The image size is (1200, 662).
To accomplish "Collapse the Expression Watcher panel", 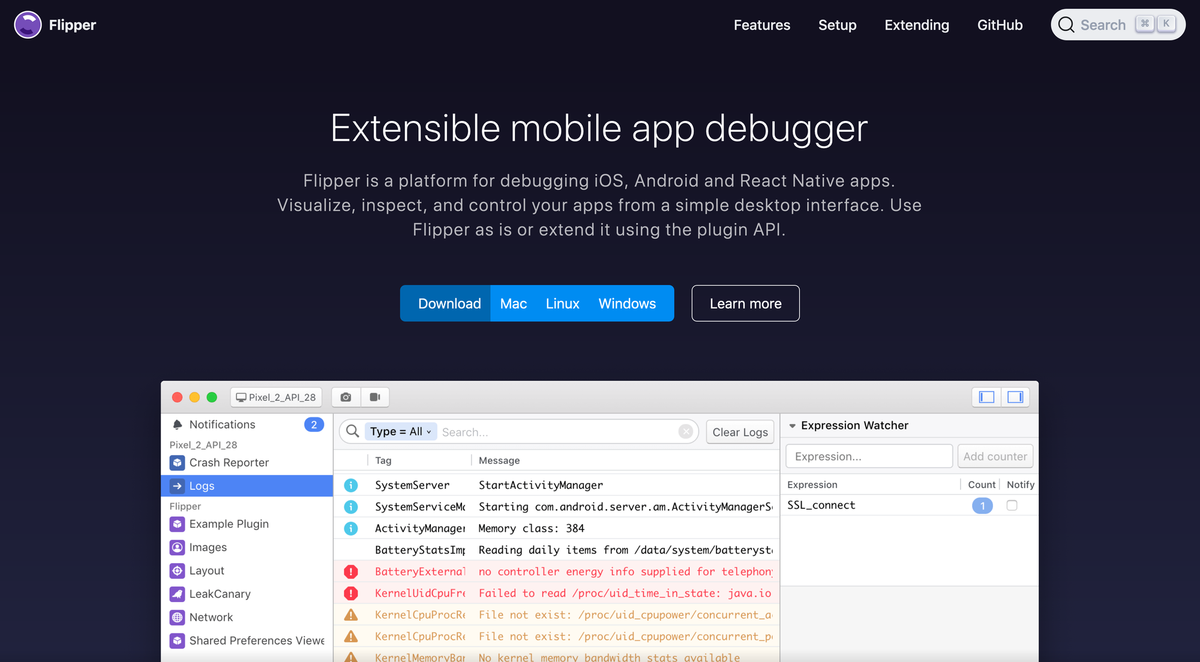I will (x=793, y=426).
